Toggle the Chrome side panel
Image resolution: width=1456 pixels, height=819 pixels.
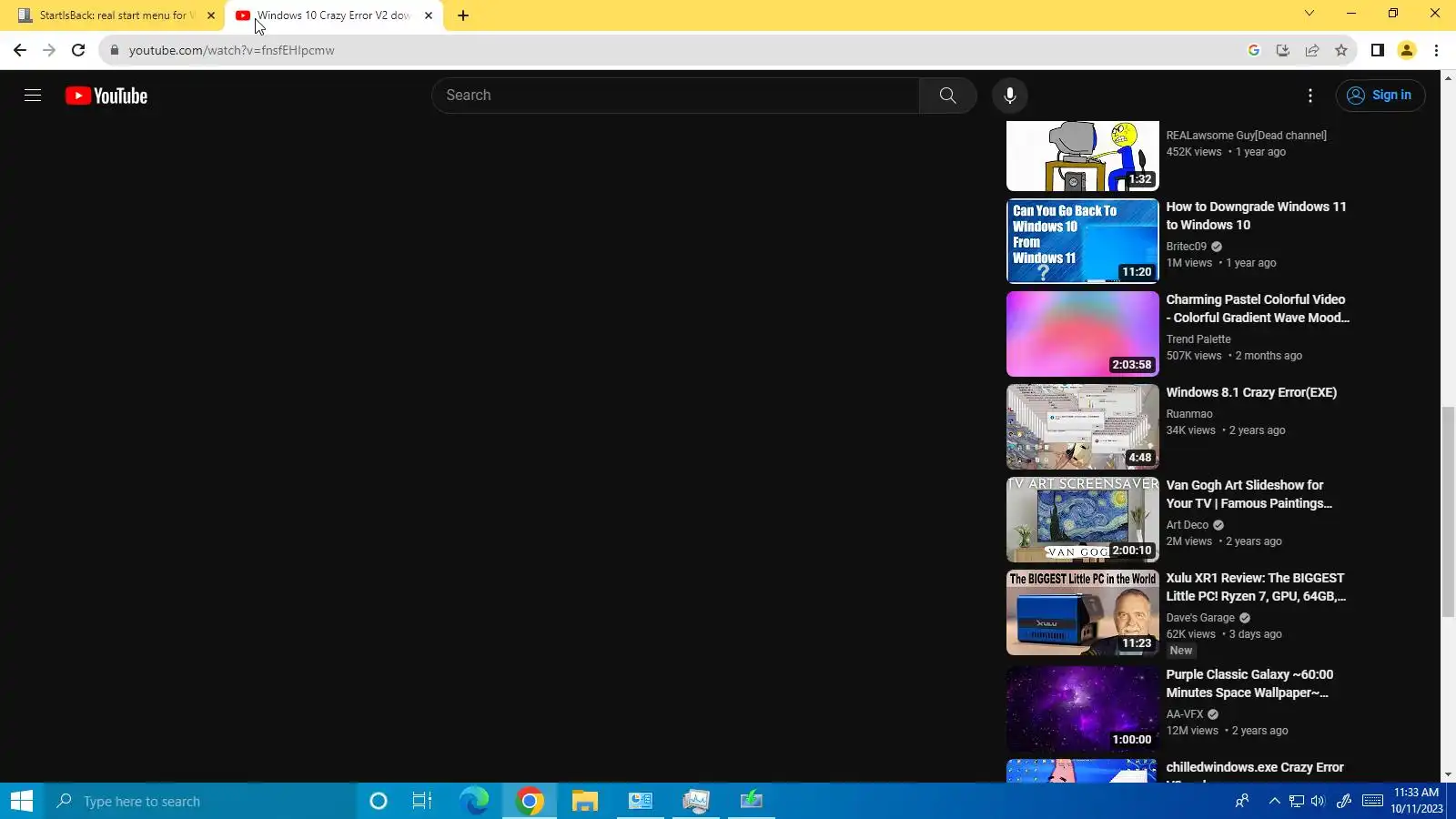tap(1378, 50)
